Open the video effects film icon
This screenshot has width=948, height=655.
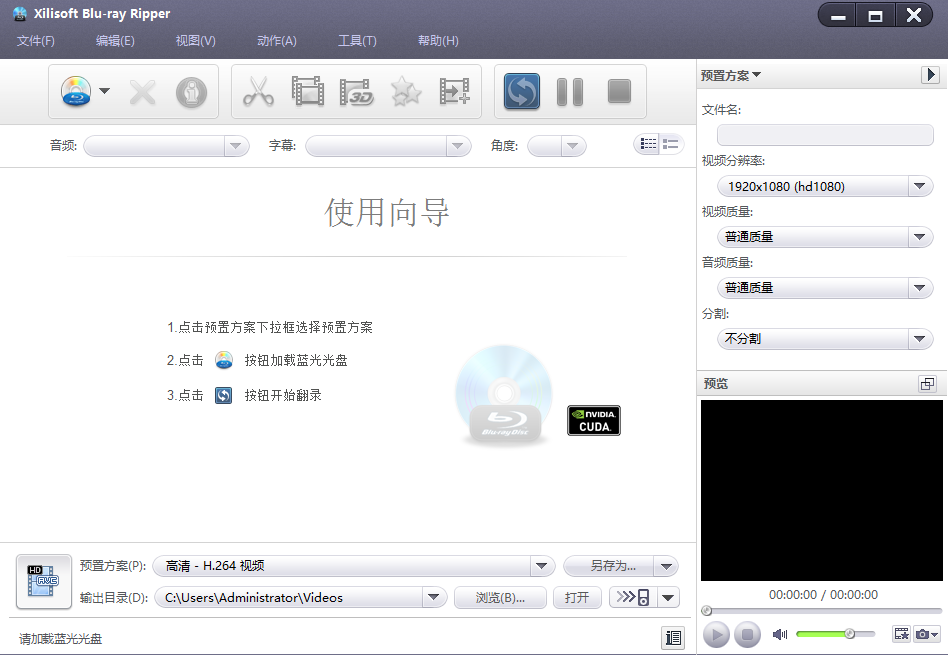(x=308, y=91)
